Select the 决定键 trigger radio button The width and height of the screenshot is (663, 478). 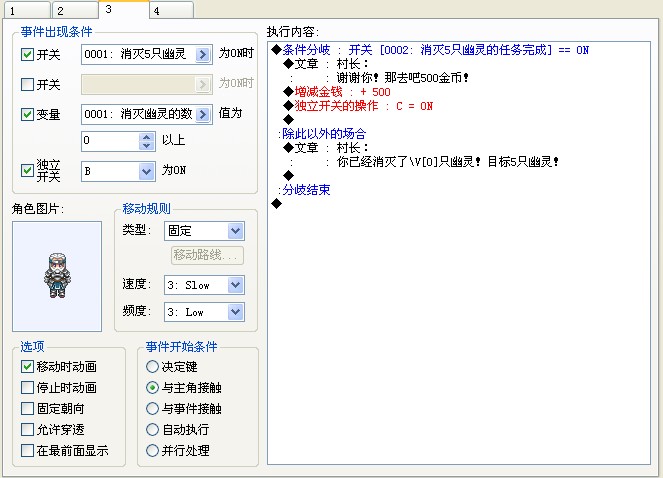click(x=152, y=366)
